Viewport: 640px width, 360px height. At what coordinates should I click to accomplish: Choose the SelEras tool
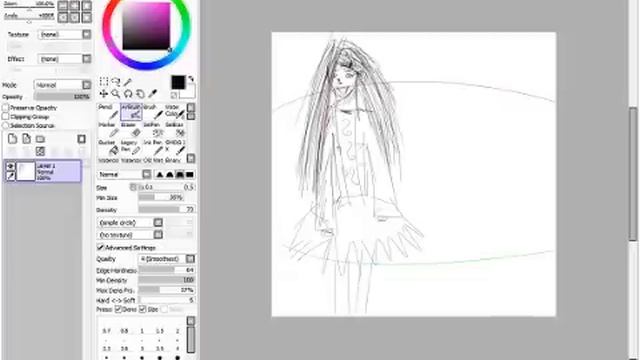tap(175, 130)
